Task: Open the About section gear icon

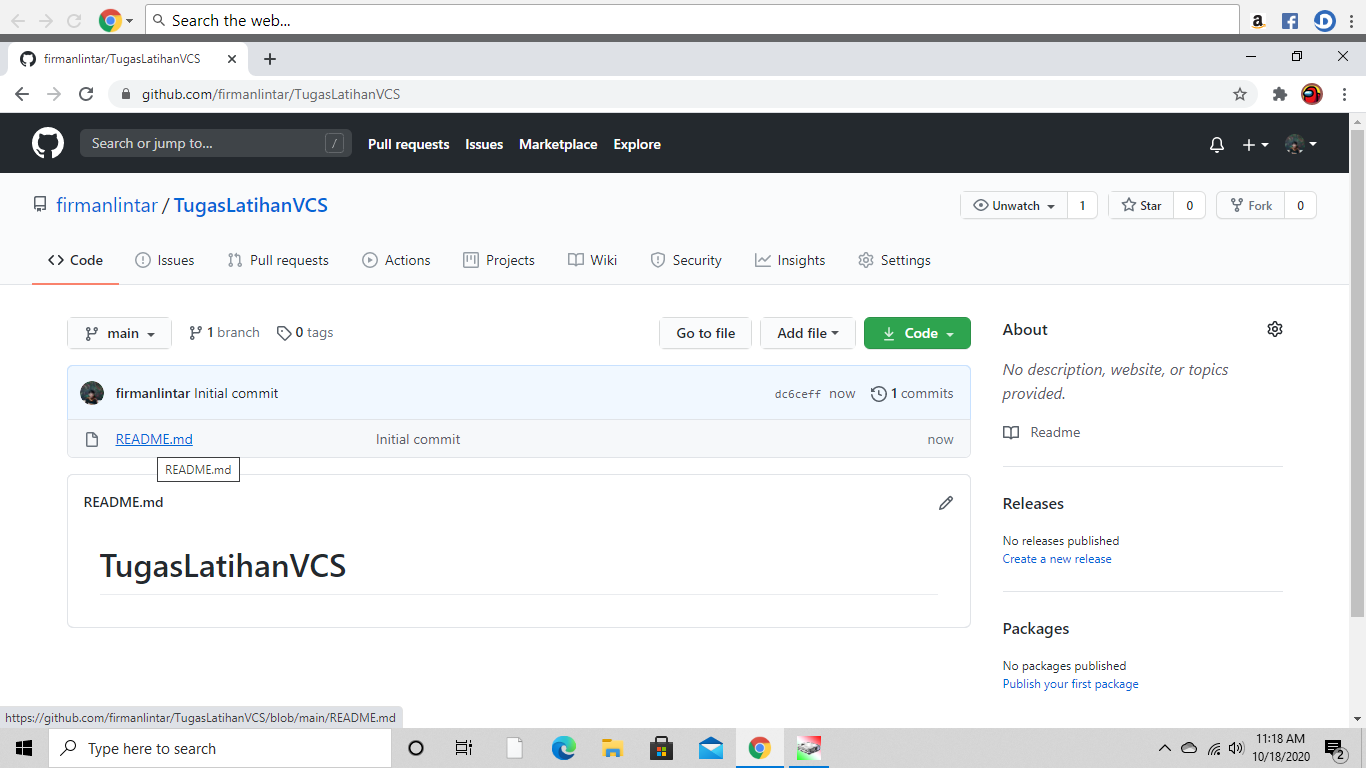Action: click(x=1275, y=329)
